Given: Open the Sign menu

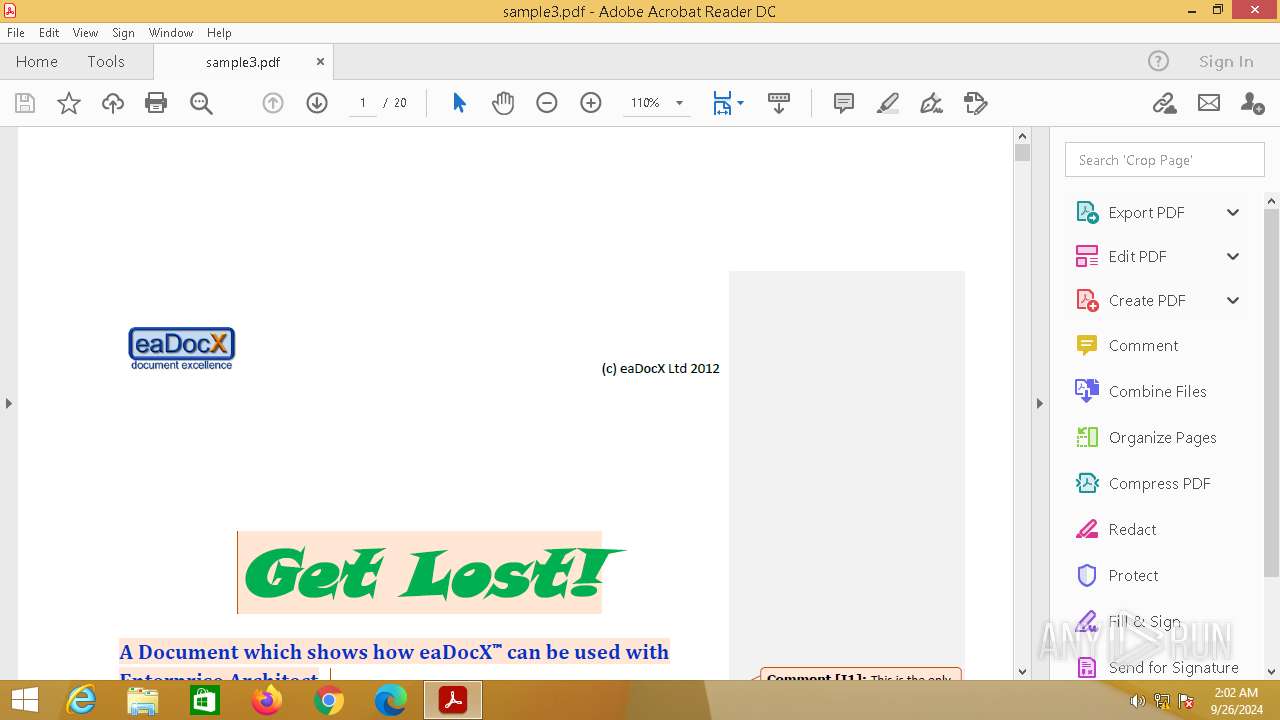Looking at the screenshot, I should [123, 33].
